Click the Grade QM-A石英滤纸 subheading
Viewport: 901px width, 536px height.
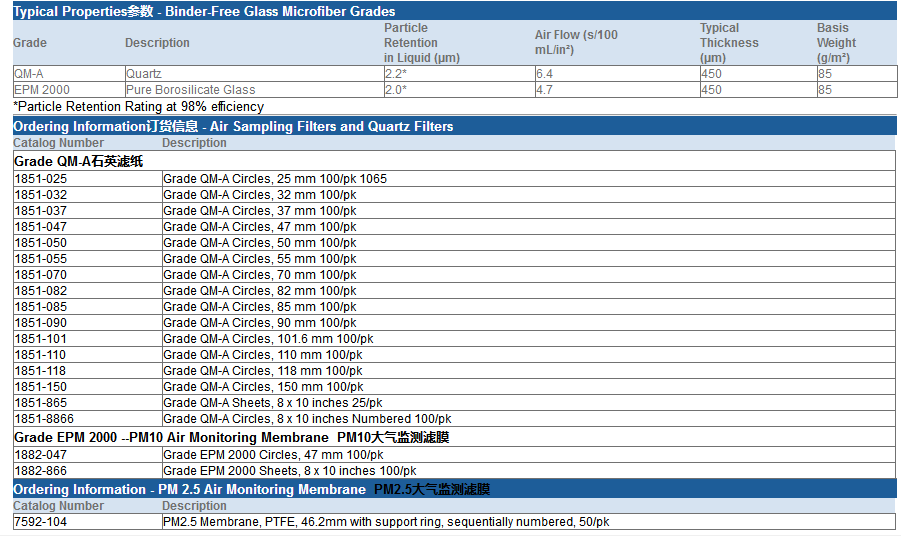pyautogui.click(x=78, y=161)
